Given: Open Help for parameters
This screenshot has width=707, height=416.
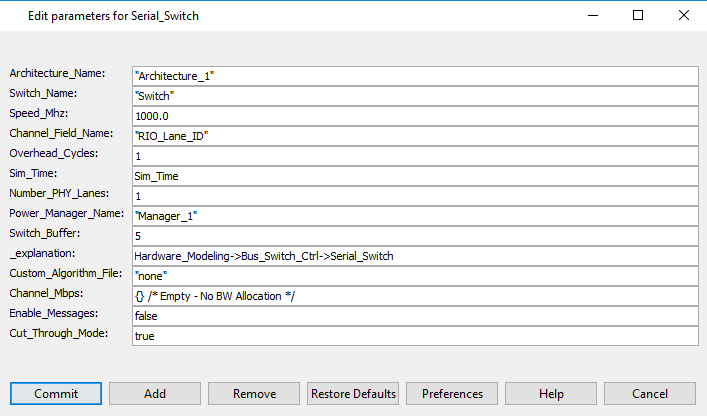Looking at the screenshot, I should click(551, 394).
